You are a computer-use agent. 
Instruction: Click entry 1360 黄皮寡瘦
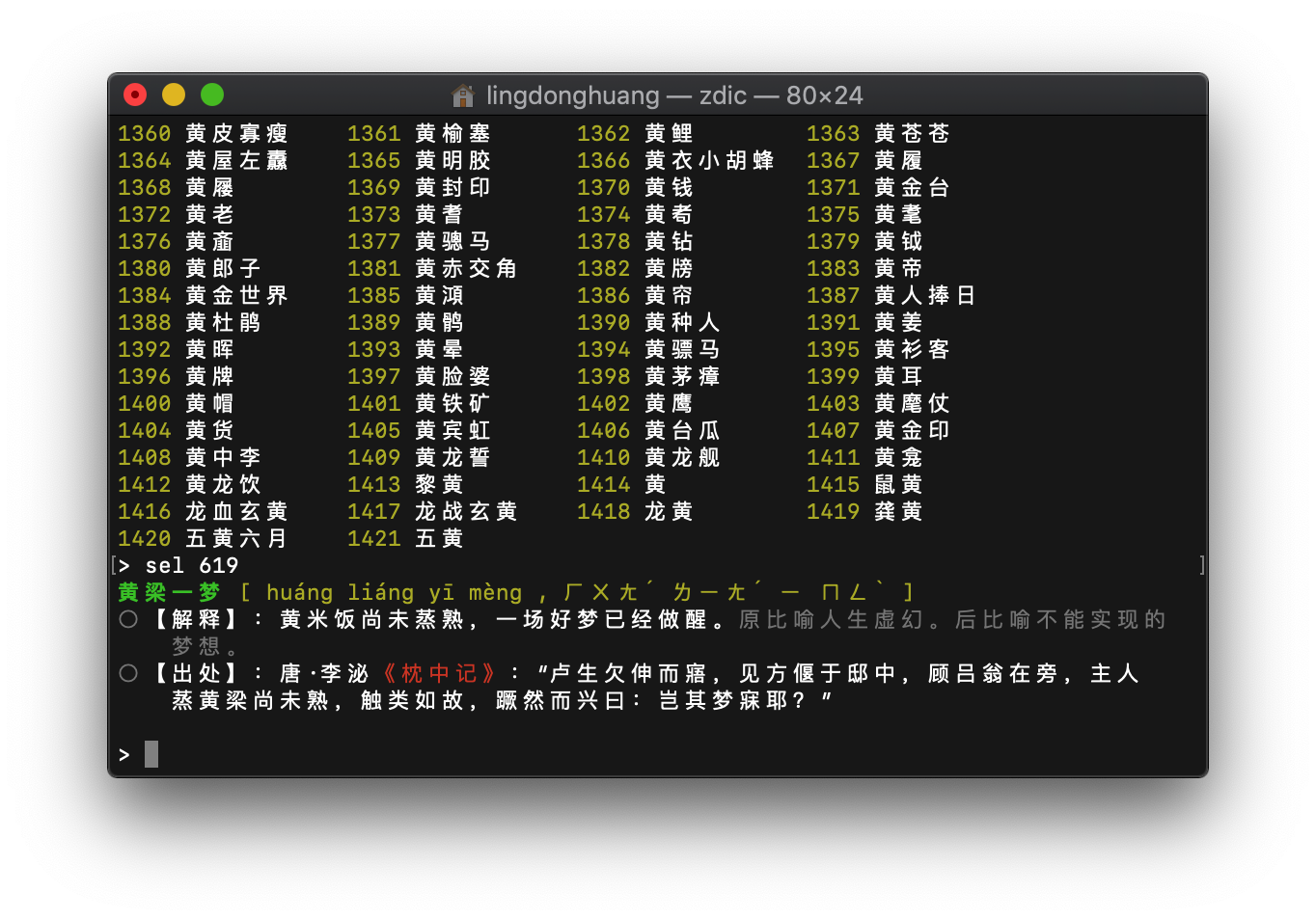pyautogui.click(x=203, y=133)
